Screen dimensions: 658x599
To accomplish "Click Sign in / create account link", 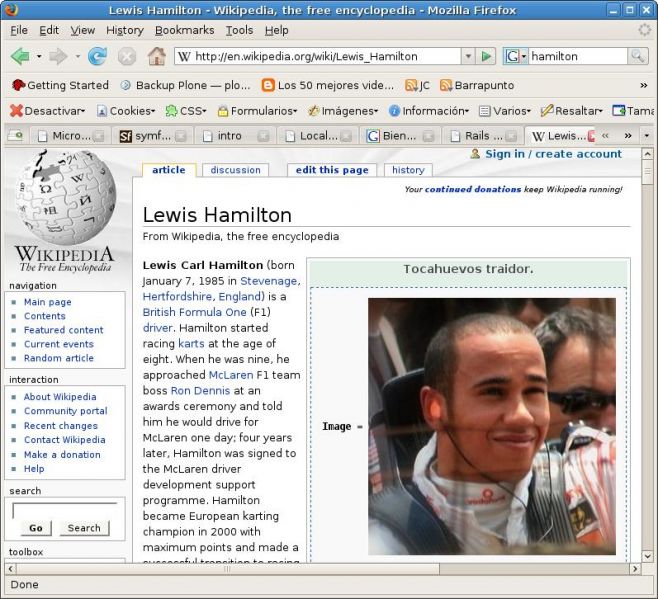I will 553,154.
